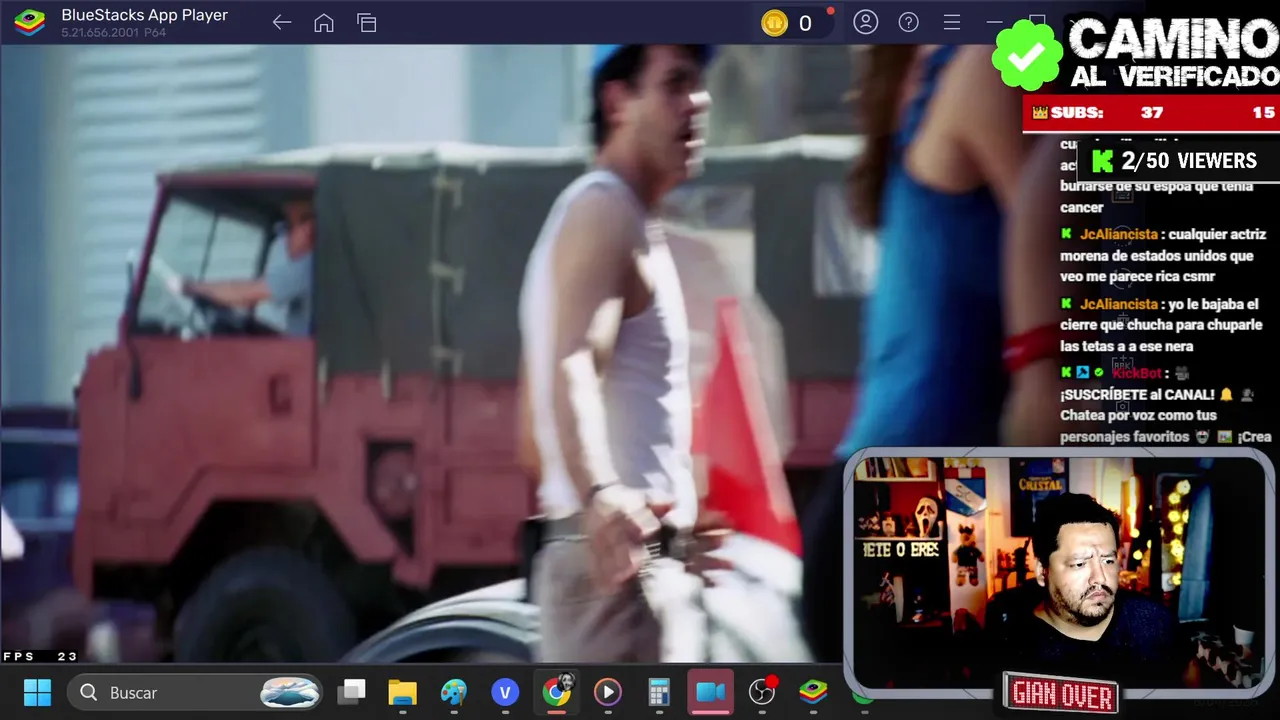This screenshot has height=720, width=1280.
Task: Open the blue V app in taskbar
Action: (x=505, y=692)
